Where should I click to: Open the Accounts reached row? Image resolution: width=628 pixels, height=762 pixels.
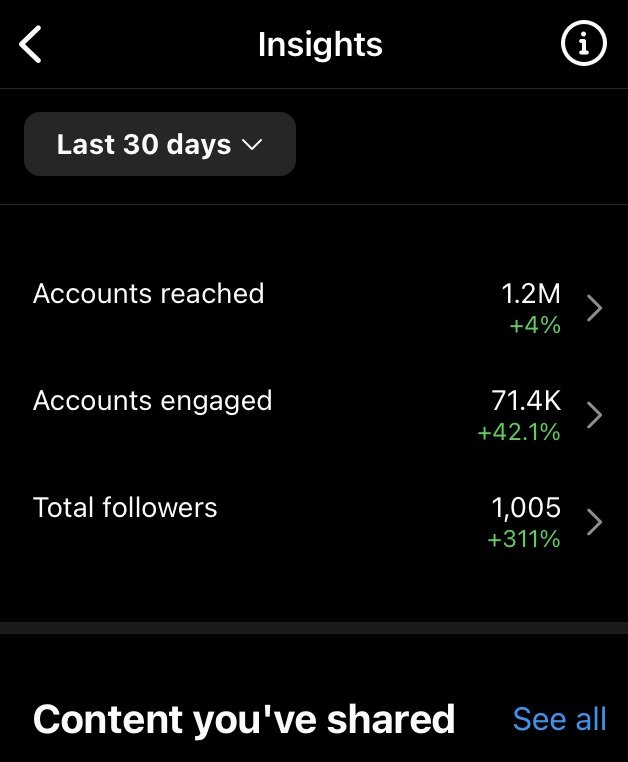314,308
